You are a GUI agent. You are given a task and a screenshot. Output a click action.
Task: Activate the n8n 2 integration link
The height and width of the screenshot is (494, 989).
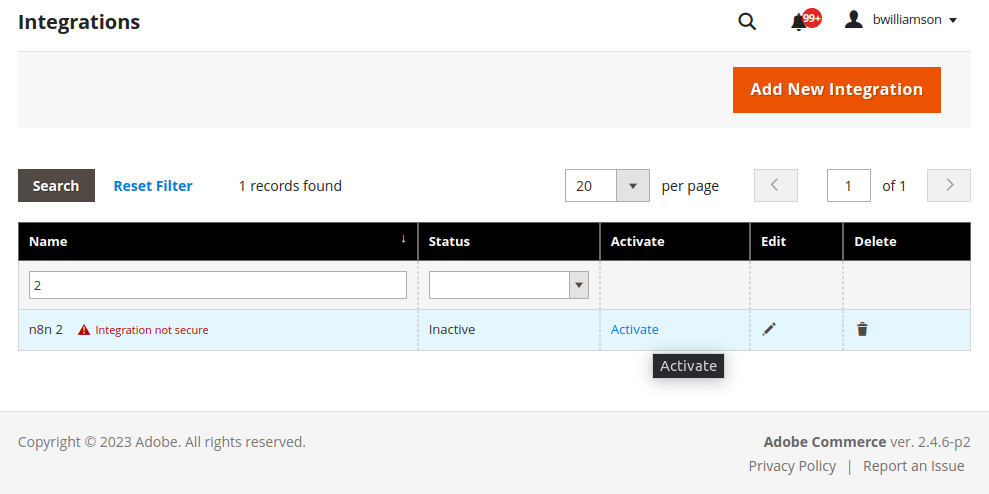(635, 330)
